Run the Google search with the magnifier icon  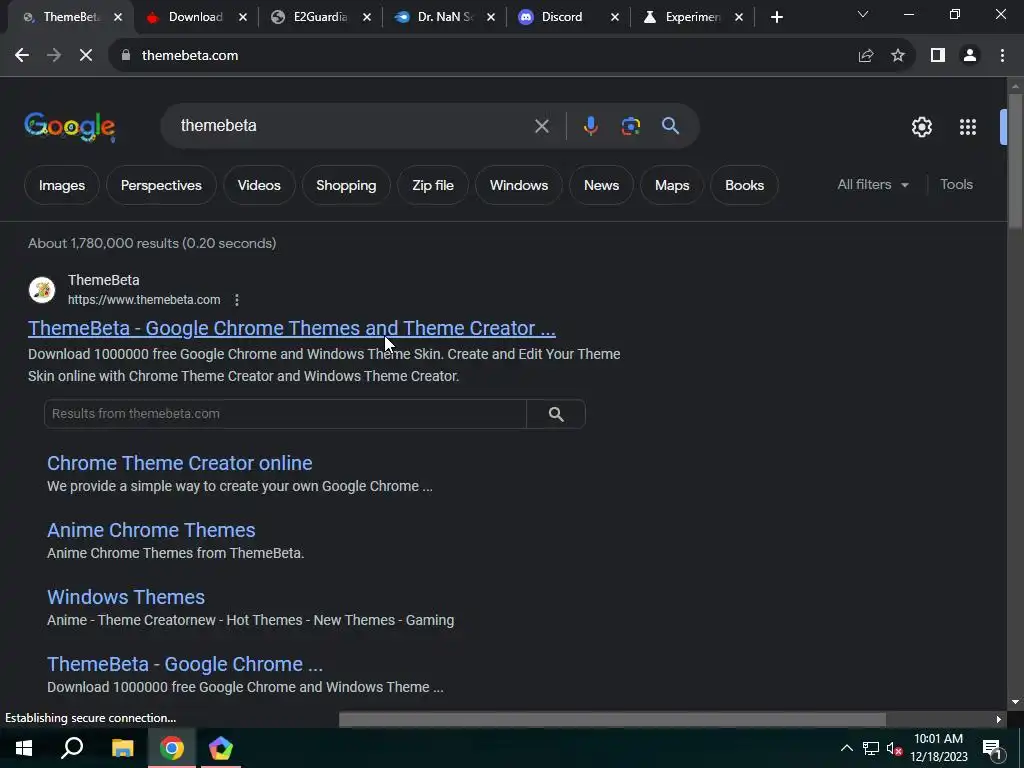coord(671,125)
